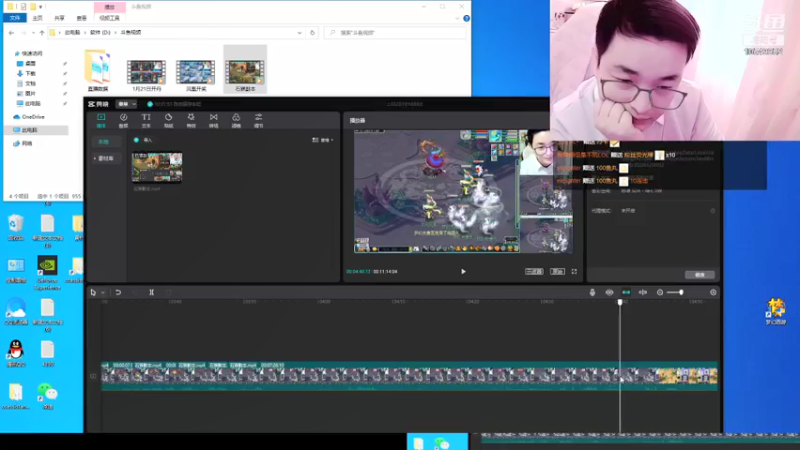Select This PC in navigation pane
Screen dimensions: 800x450
tap(36, 130)
